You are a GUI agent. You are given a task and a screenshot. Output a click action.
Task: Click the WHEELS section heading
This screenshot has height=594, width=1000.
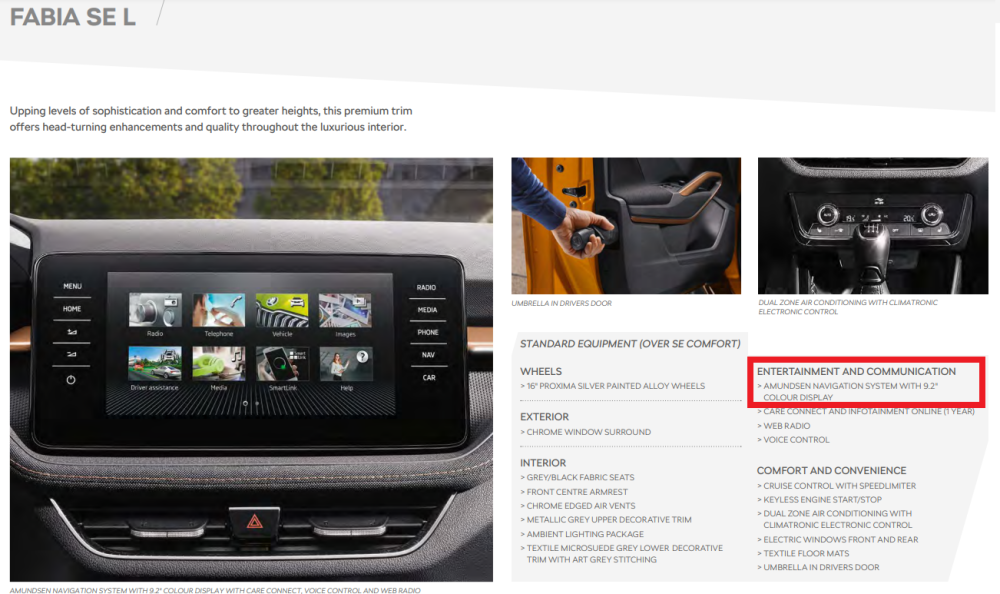(x=541, y=371)
